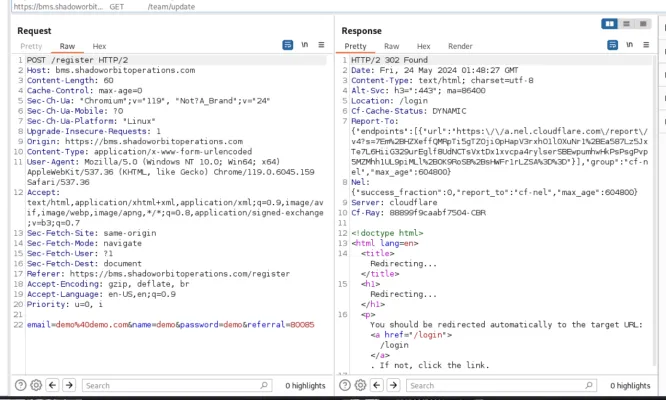Toggle non-printable characters (\n) in Response

(630, 46)
